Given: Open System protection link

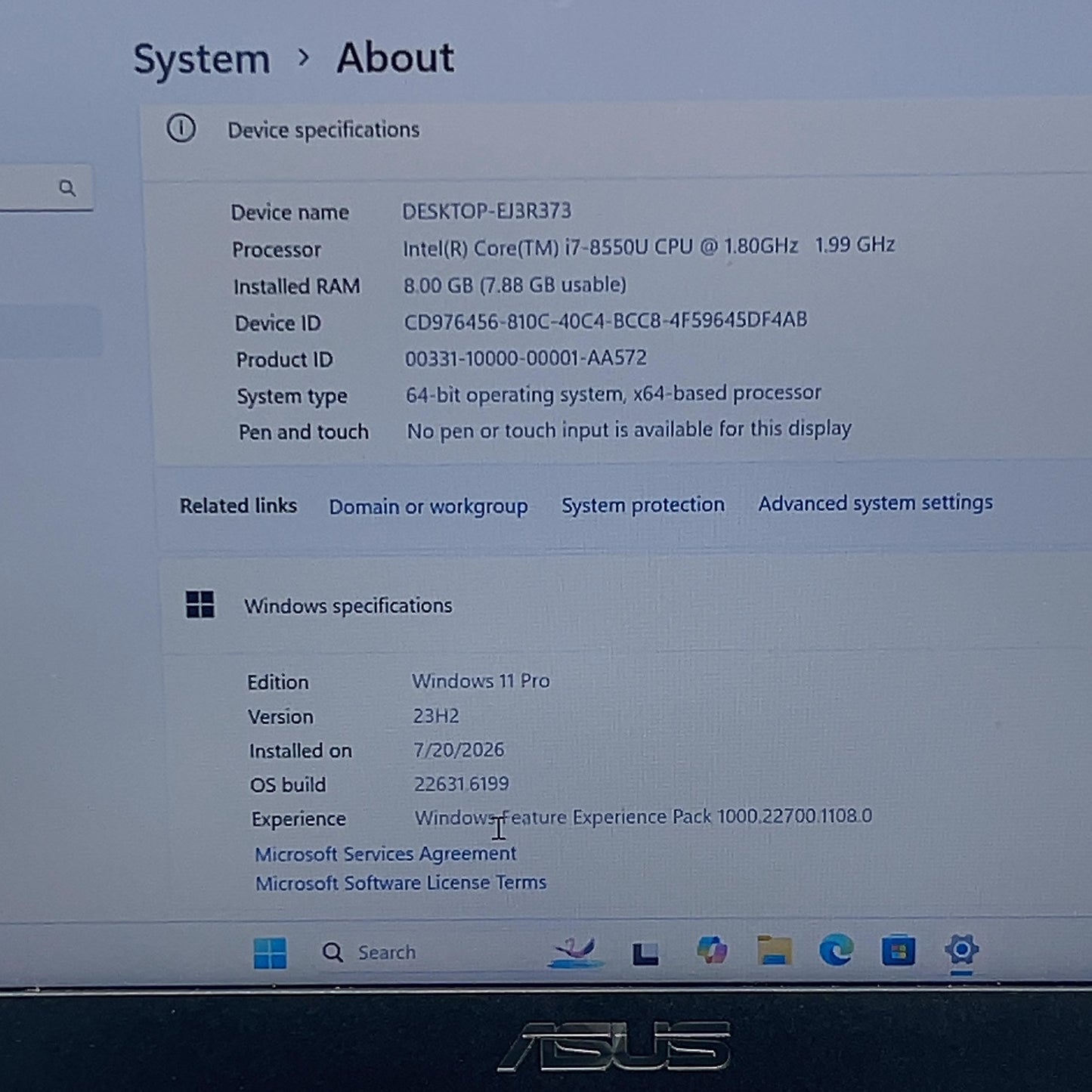Looking at the screenshot, I should coord(643,505).
